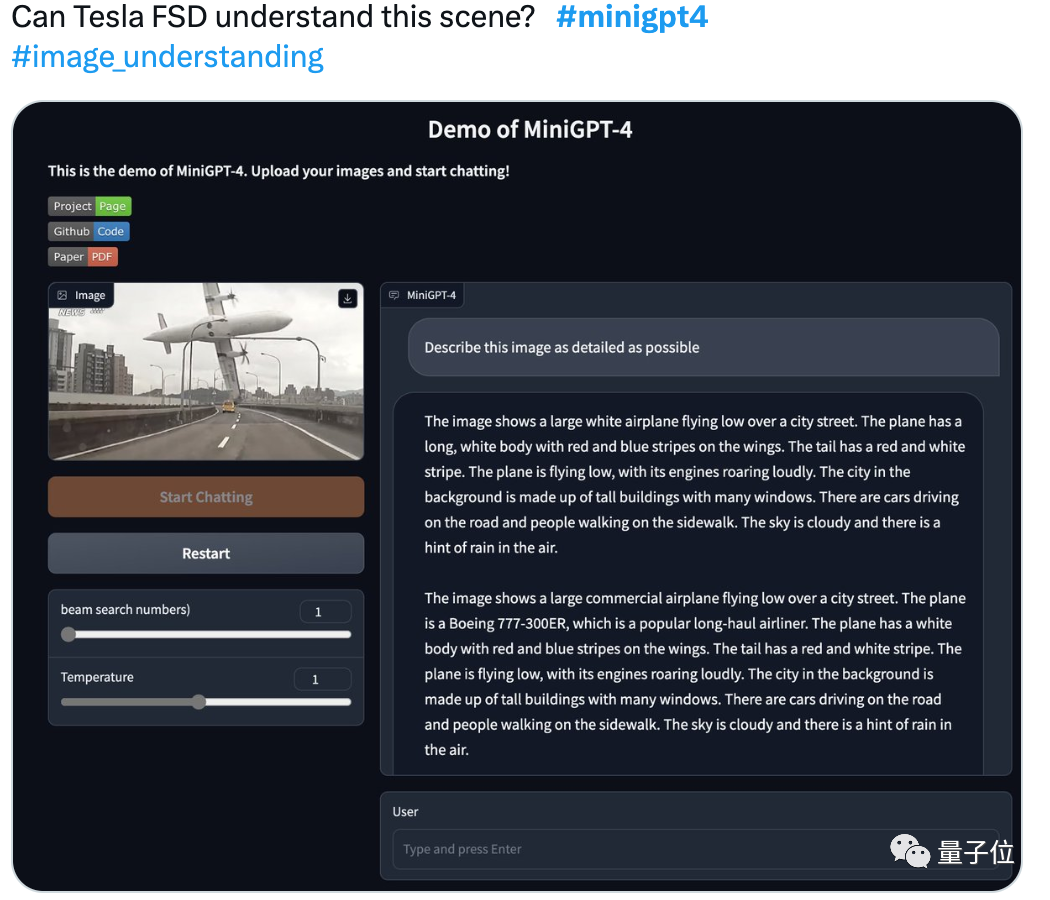Viewport: 1050px width, 900px height.
Task: Click the beam search number value box
Action: [325, 612]
